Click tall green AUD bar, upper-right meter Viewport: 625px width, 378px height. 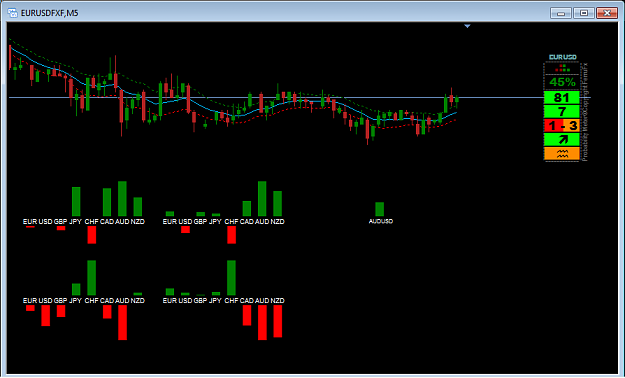[262, 199]
